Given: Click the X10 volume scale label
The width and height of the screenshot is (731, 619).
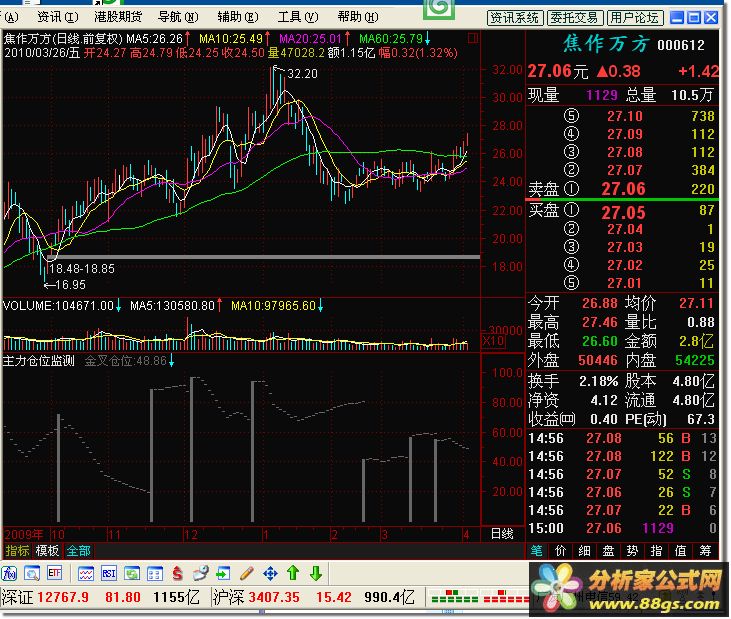Looking at the screenshot, I should (x=493, y=341).
